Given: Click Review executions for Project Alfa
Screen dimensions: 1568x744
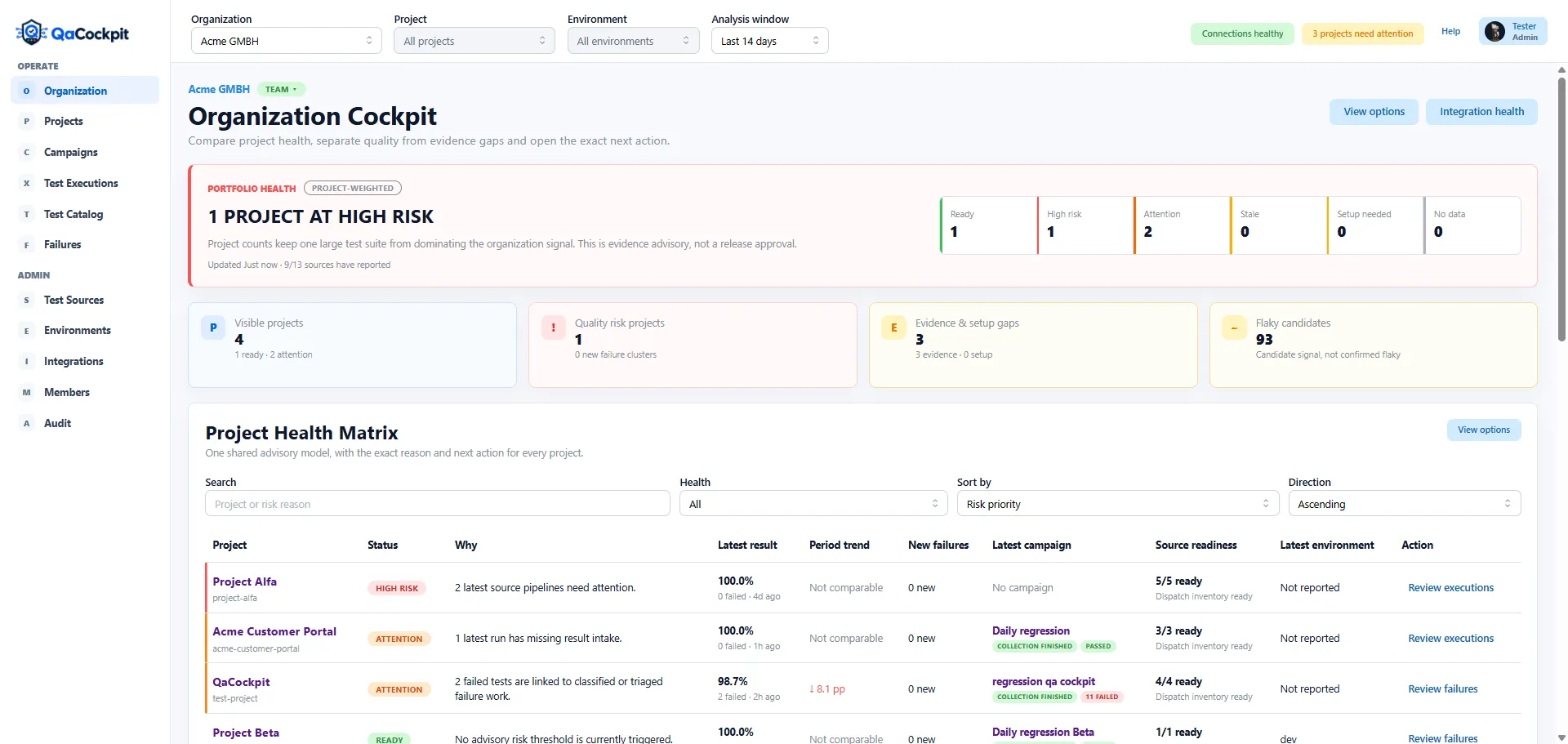Looking at the screenshot, I should [1450, 588].
